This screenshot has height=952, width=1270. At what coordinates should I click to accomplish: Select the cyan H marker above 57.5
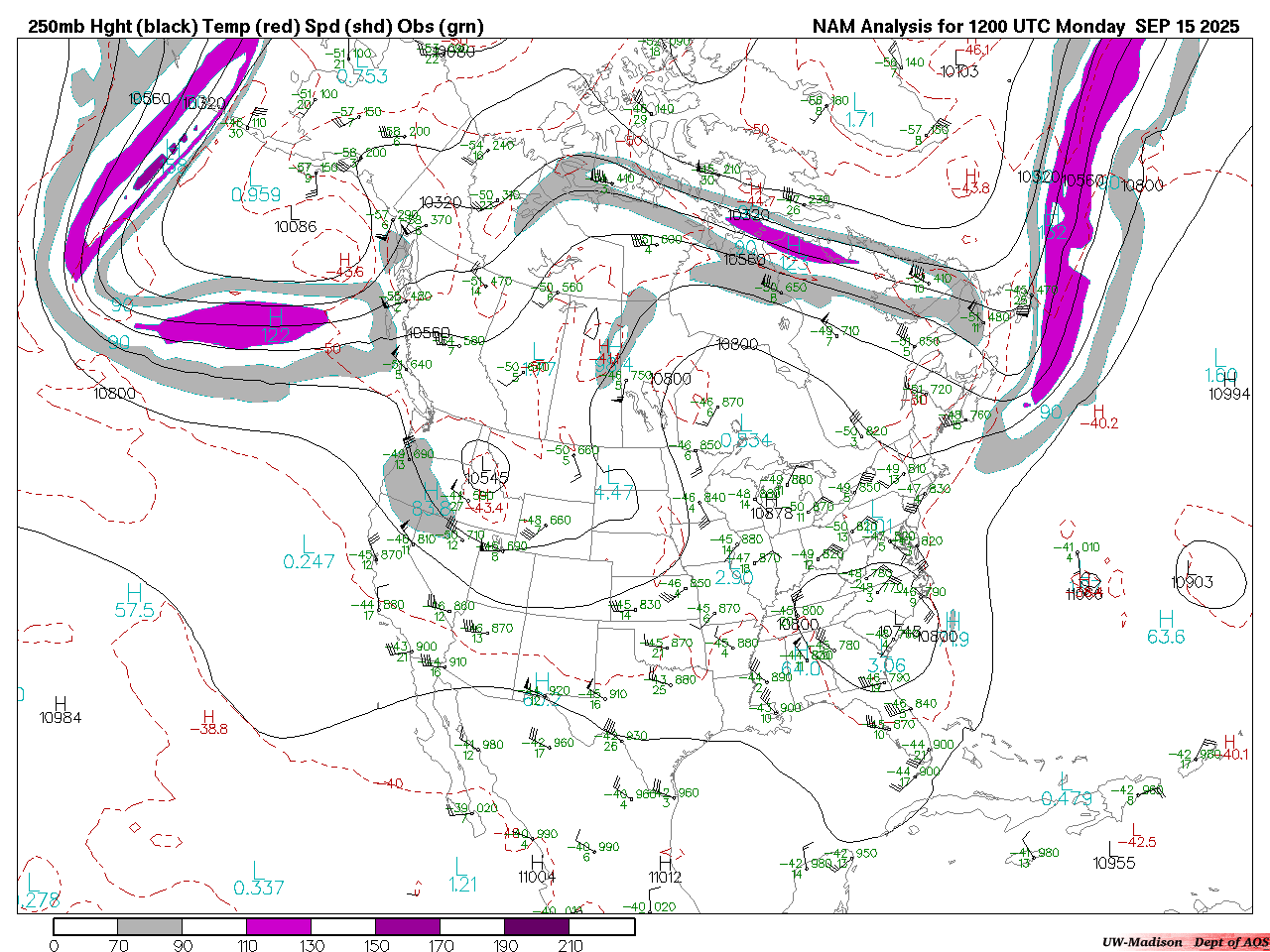pos(134,592)
